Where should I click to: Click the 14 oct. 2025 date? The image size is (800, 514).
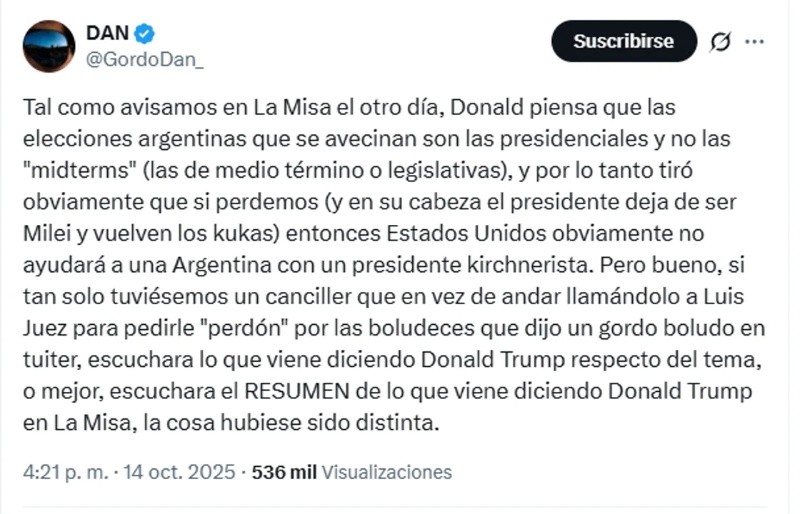[177, 472]
